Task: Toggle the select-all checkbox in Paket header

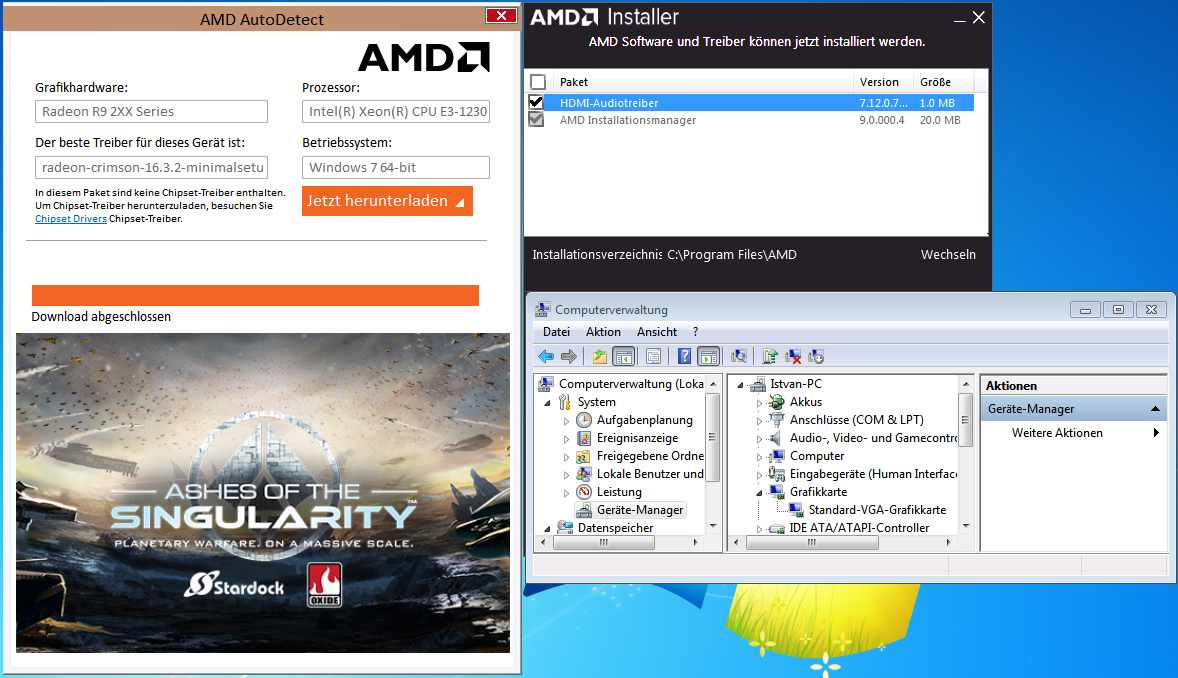Action: [538, 82]
